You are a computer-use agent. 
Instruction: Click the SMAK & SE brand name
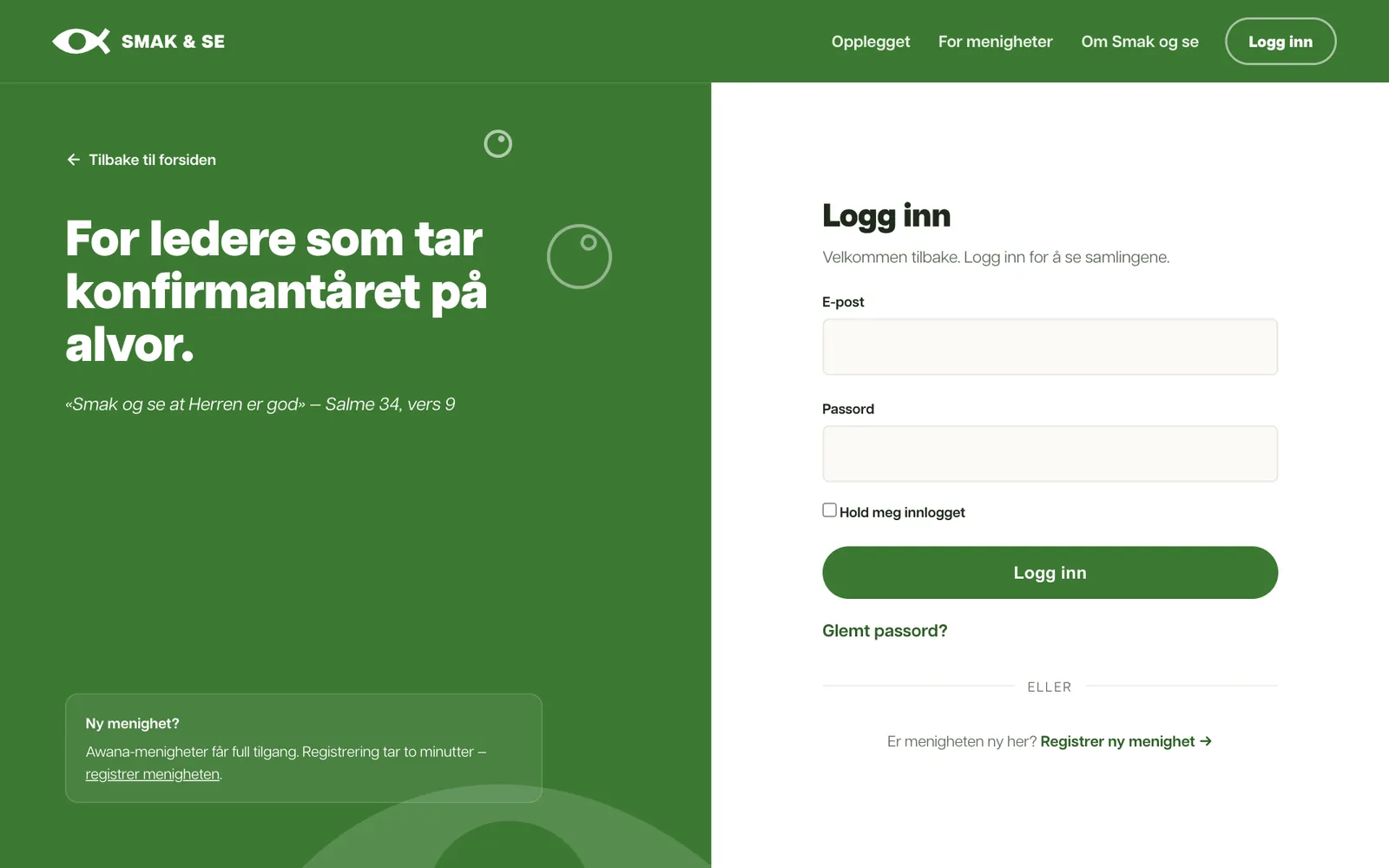(x=173, y=42)
